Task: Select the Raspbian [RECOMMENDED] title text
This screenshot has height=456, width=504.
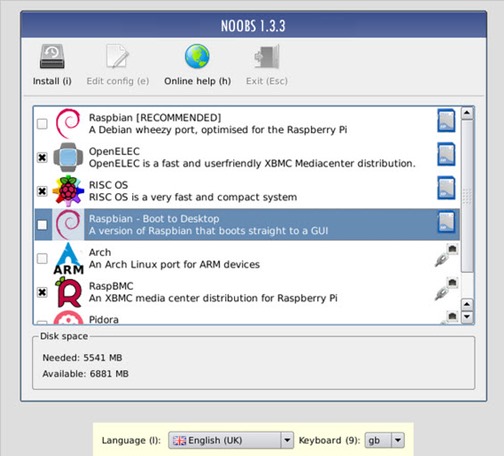Action: (x=155, y=118)
